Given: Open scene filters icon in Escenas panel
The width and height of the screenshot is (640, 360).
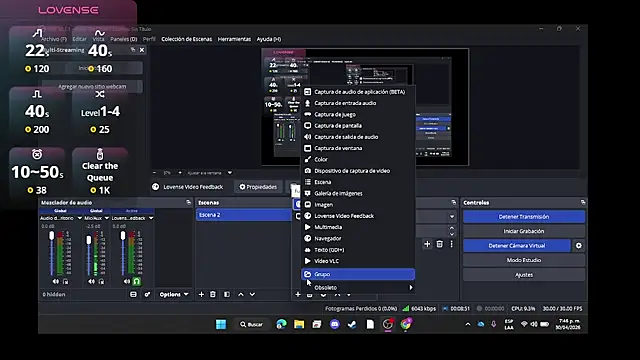Looking at the screenshot, I should (x=227, y=294).
